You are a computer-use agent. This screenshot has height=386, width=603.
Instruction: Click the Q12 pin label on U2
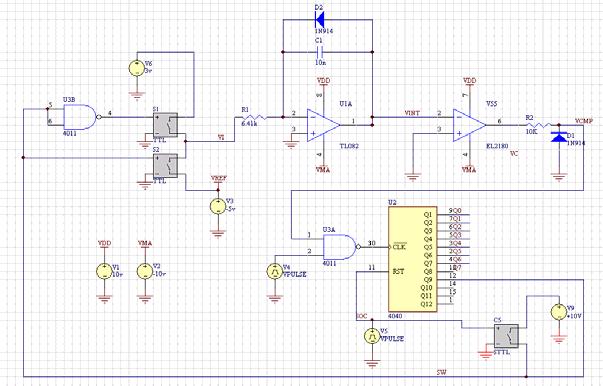tap(426, 304)
